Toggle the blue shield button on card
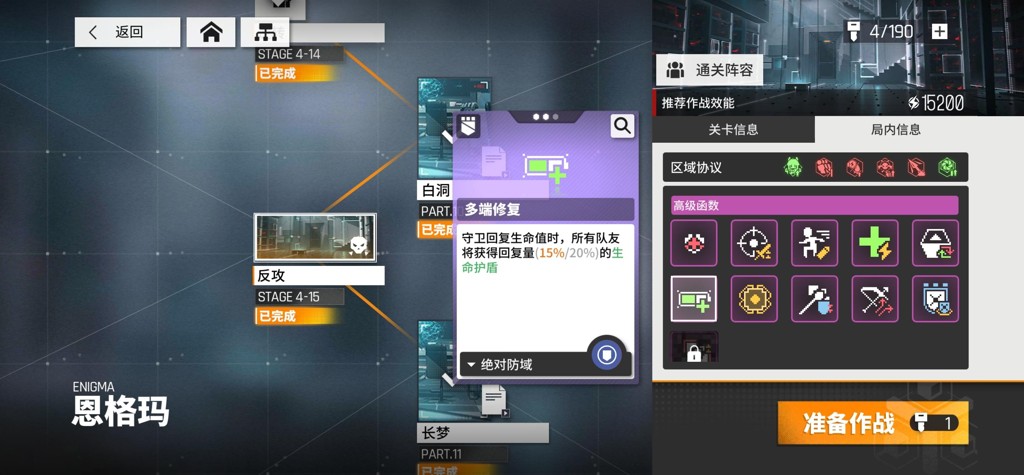Screen dimensions: 1024x475 coord(605,355)
